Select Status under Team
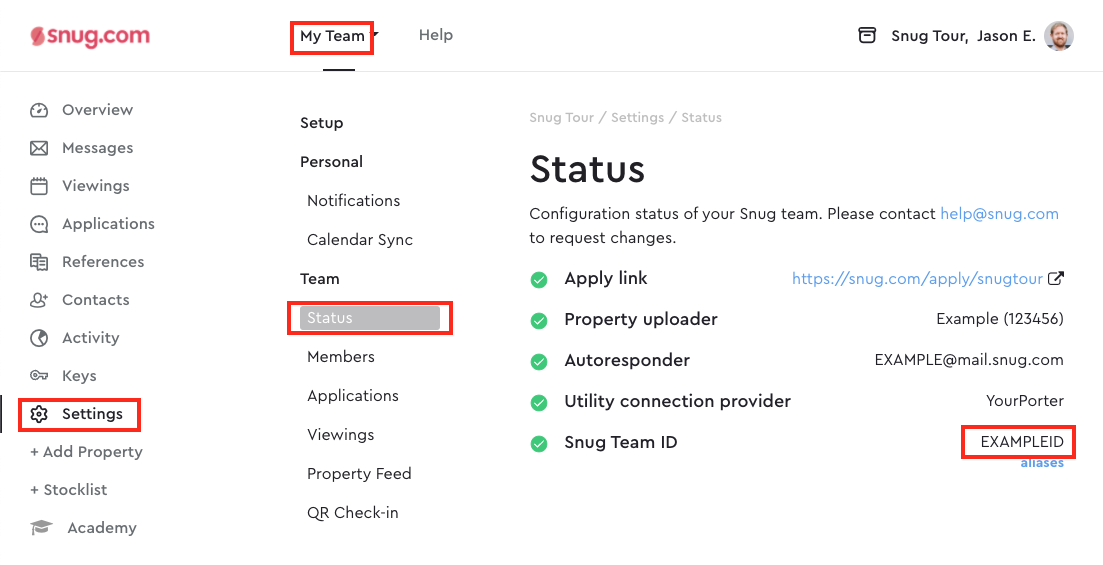 pyautogui.click(x=369, y=318)
